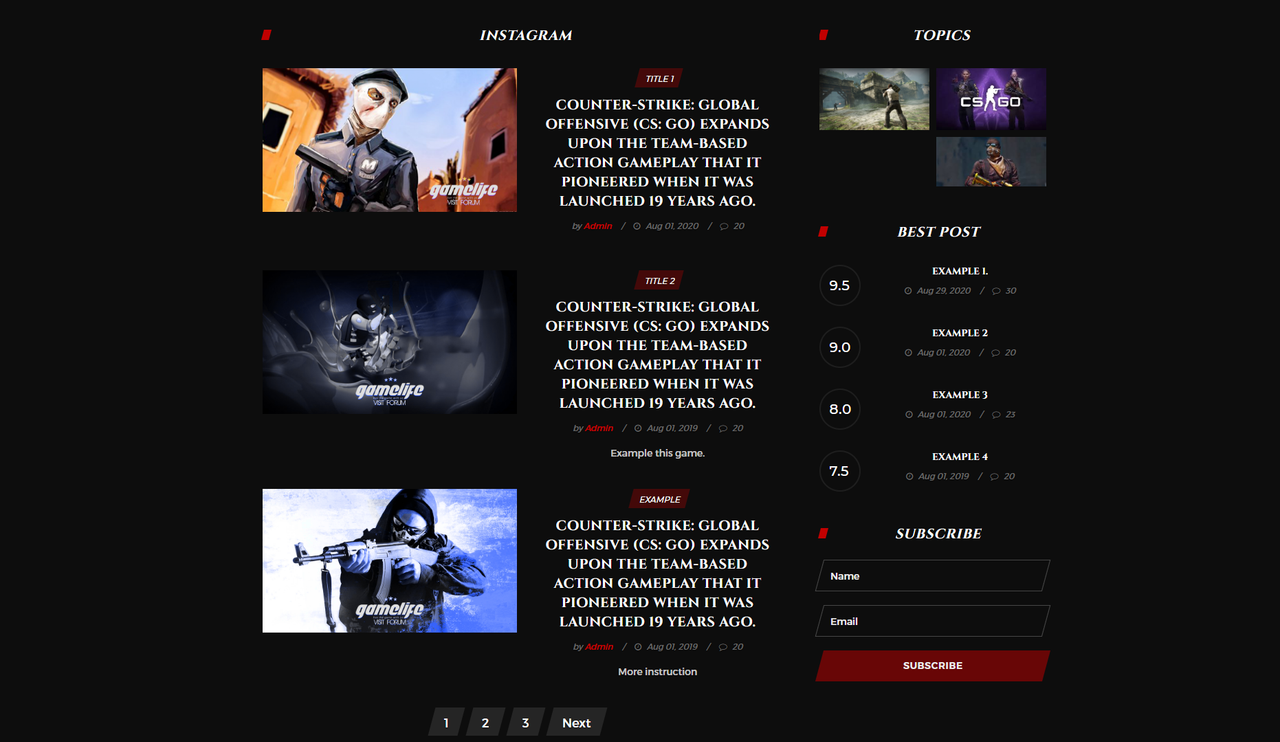Screen dimensions: 1280x742
Task: Click the 9.5 score circle
Action: pyautogui.click(x=839, y=285)
